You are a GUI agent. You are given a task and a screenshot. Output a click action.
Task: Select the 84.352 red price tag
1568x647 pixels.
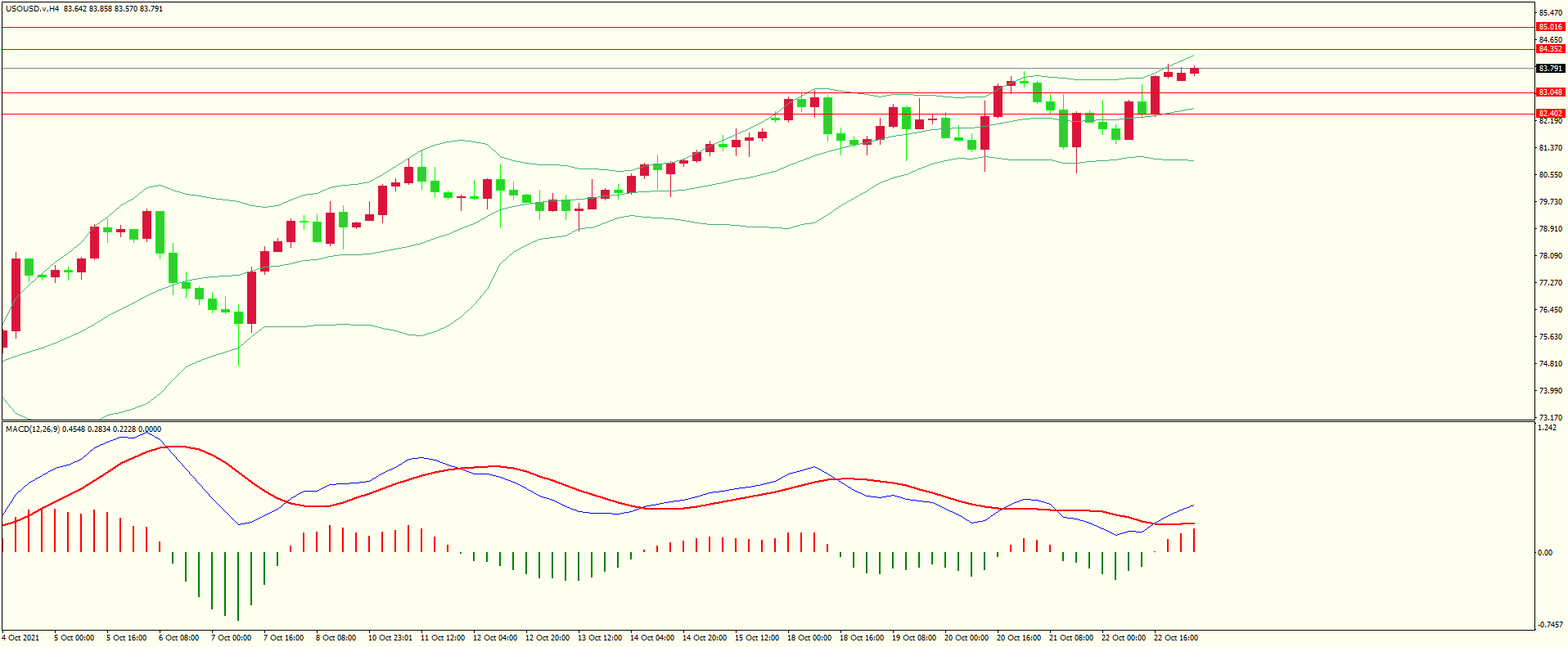click(x=1550, y=49)
